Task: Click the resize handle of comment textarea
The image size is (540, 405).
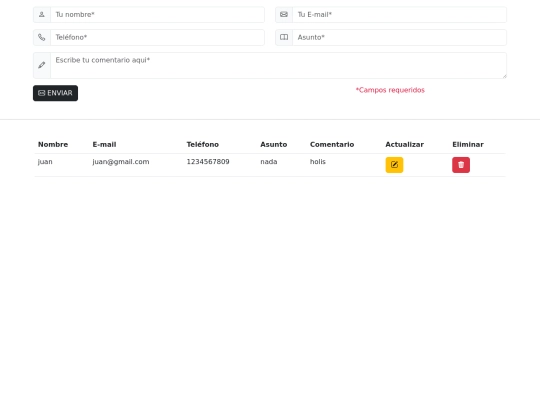Action: 505,76
